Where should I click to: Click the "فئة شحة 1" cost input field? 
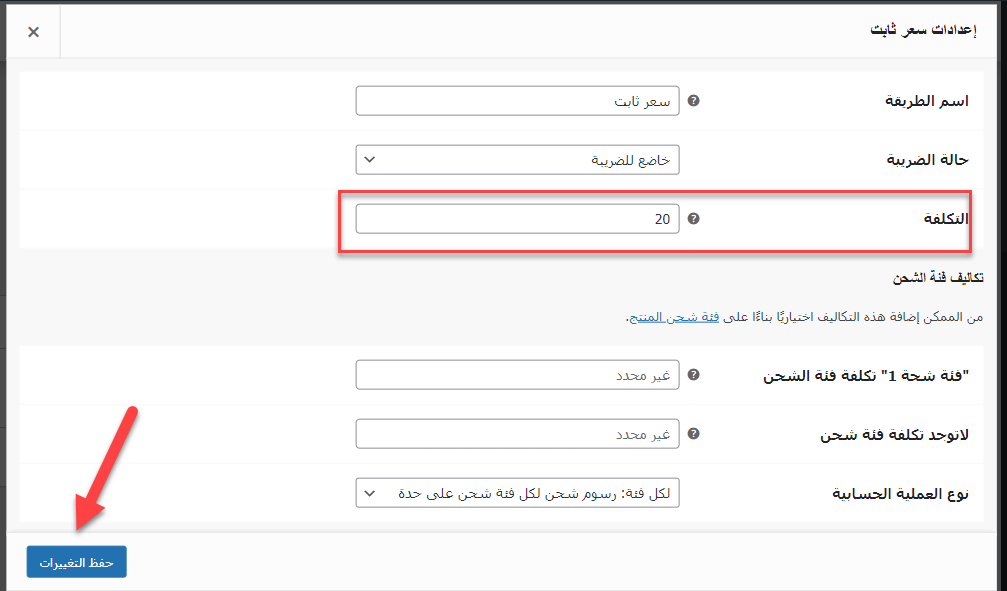517,375
